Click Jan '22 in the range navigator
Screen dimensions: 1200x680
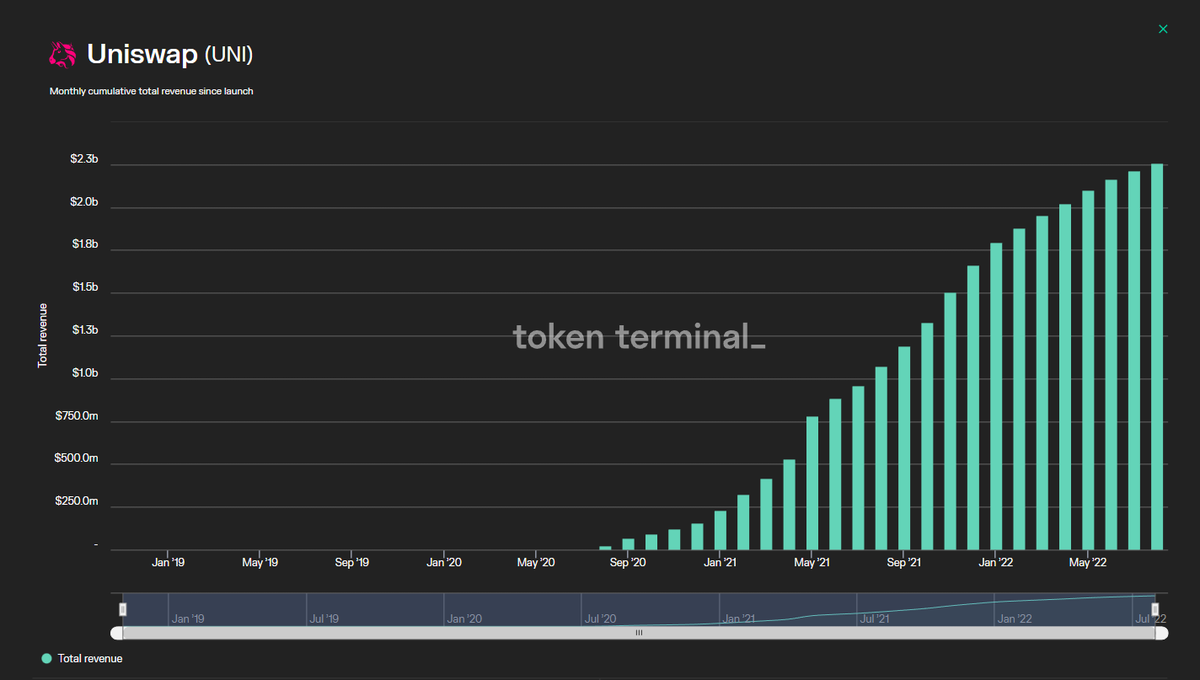[1014, 619]
